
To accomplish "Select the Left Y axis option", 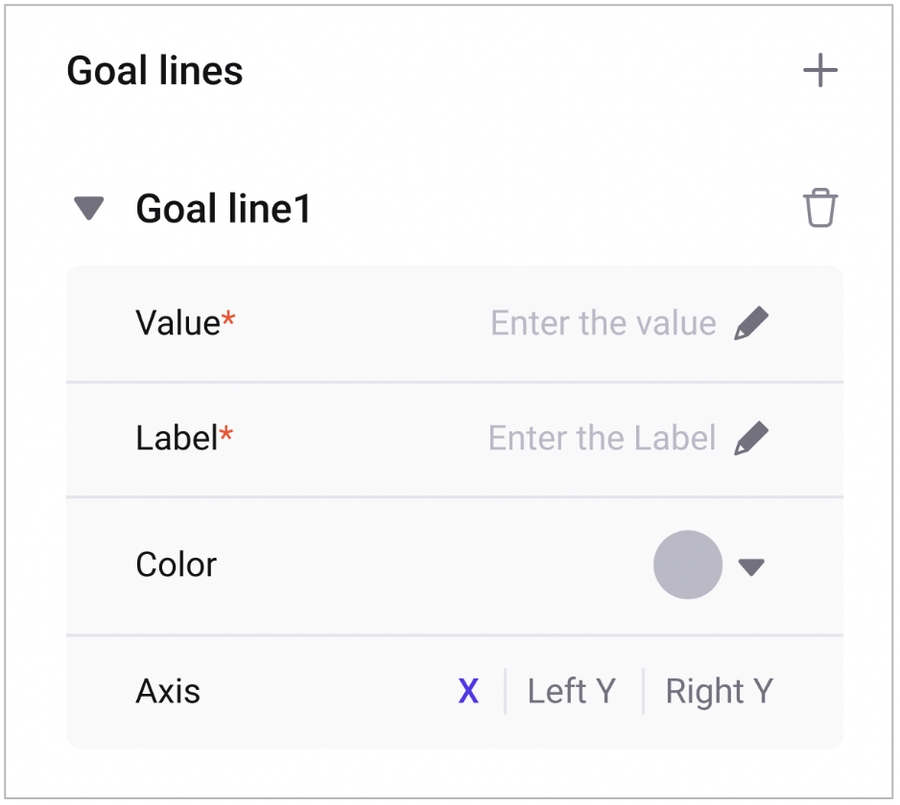I will tap(571, 692).
